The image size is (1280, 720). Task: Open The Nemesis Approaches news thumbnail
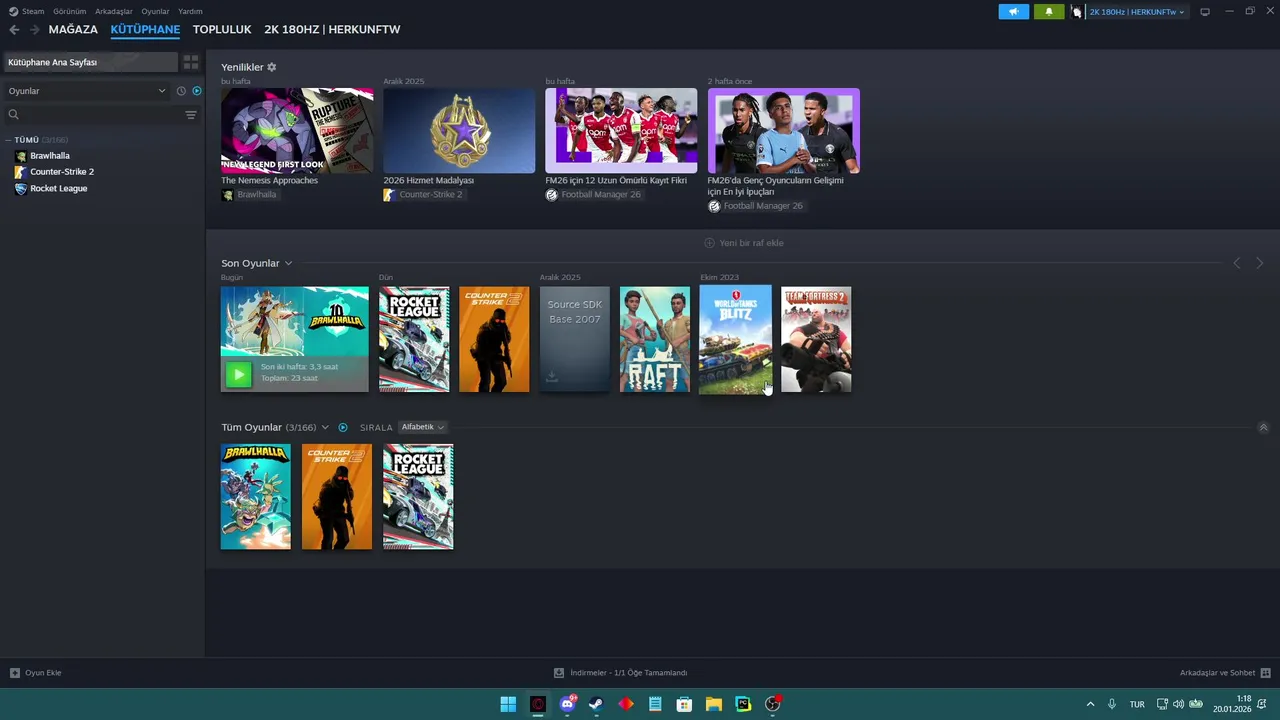point(297,131)
